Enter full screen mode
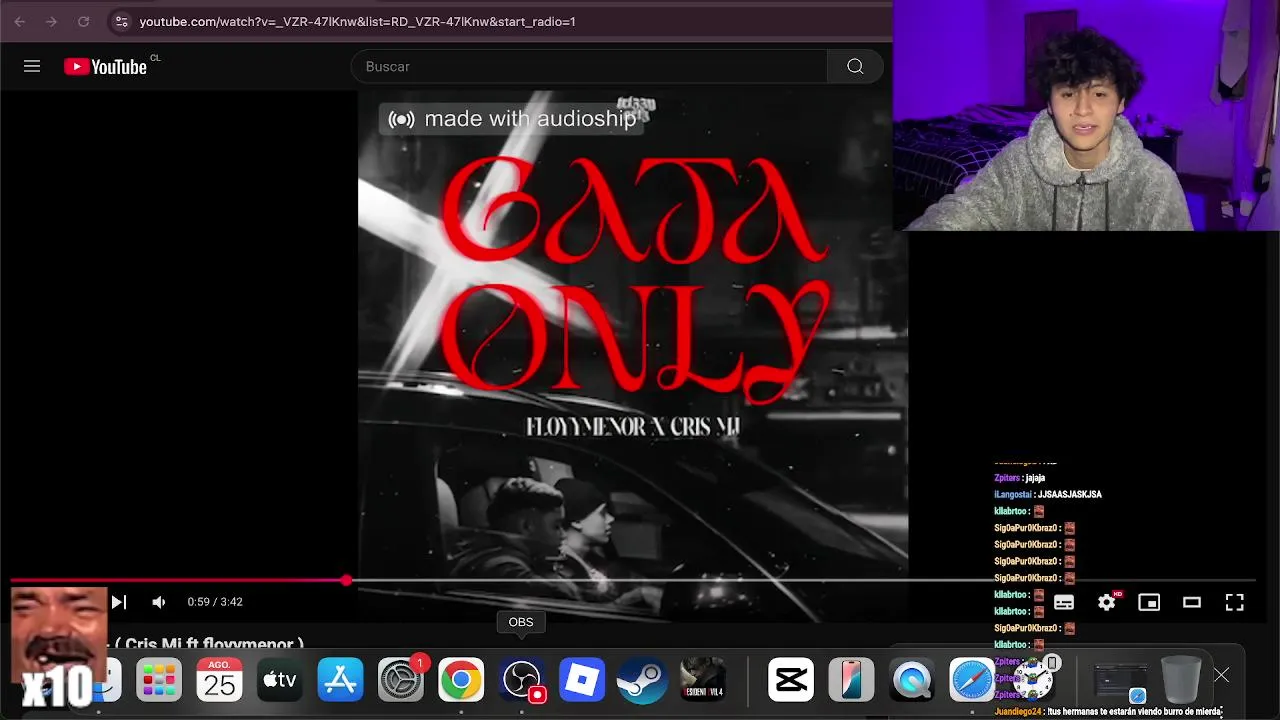1280x720 pixels. point(1235,602)
